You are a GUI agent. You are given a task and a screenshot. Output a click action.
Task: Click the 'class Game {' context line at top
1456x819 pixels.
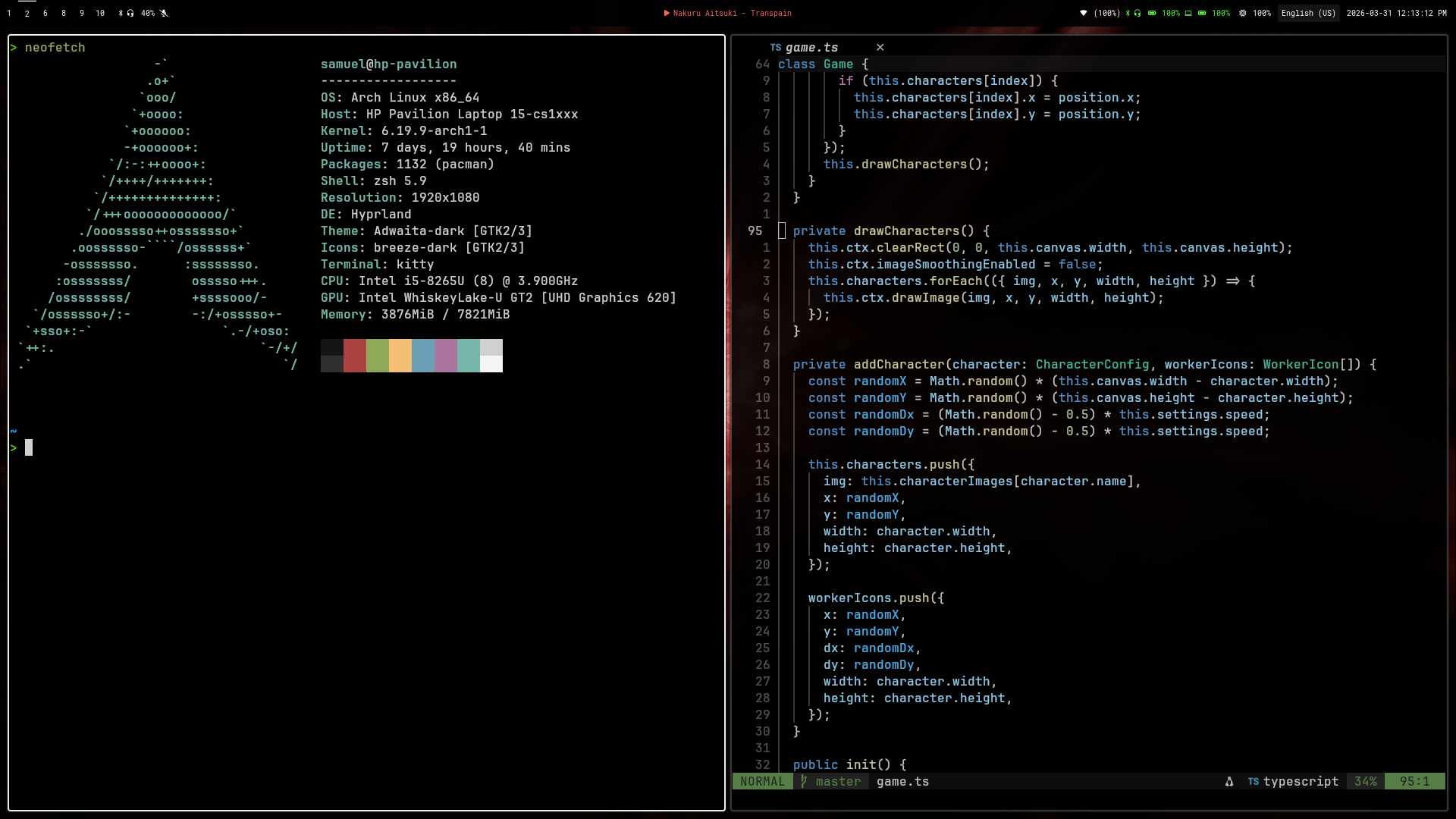pos(823,64)
